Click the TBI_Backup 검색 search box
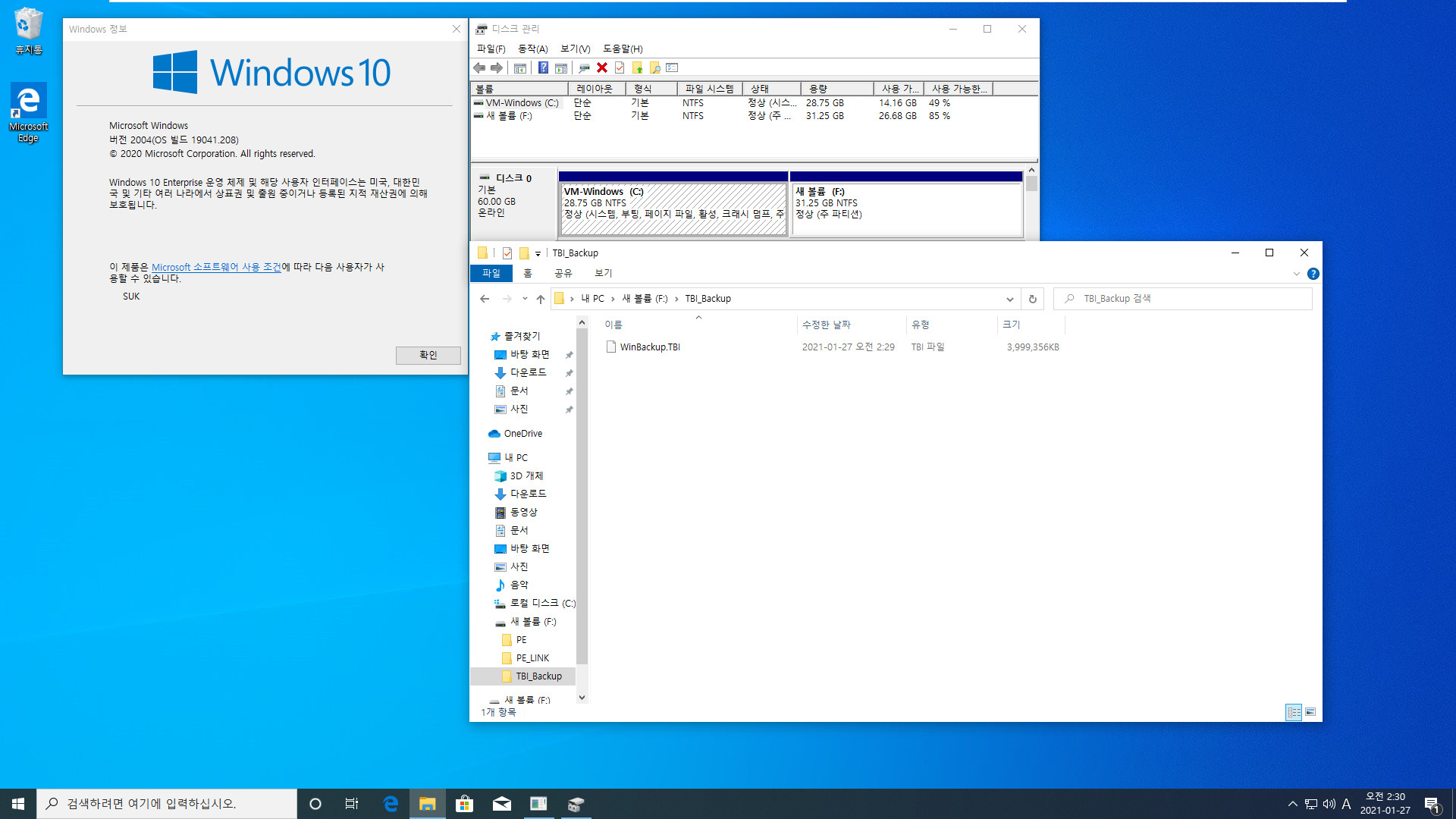The height and width of the screenshot is (819, 1456). pos(1182,299)
